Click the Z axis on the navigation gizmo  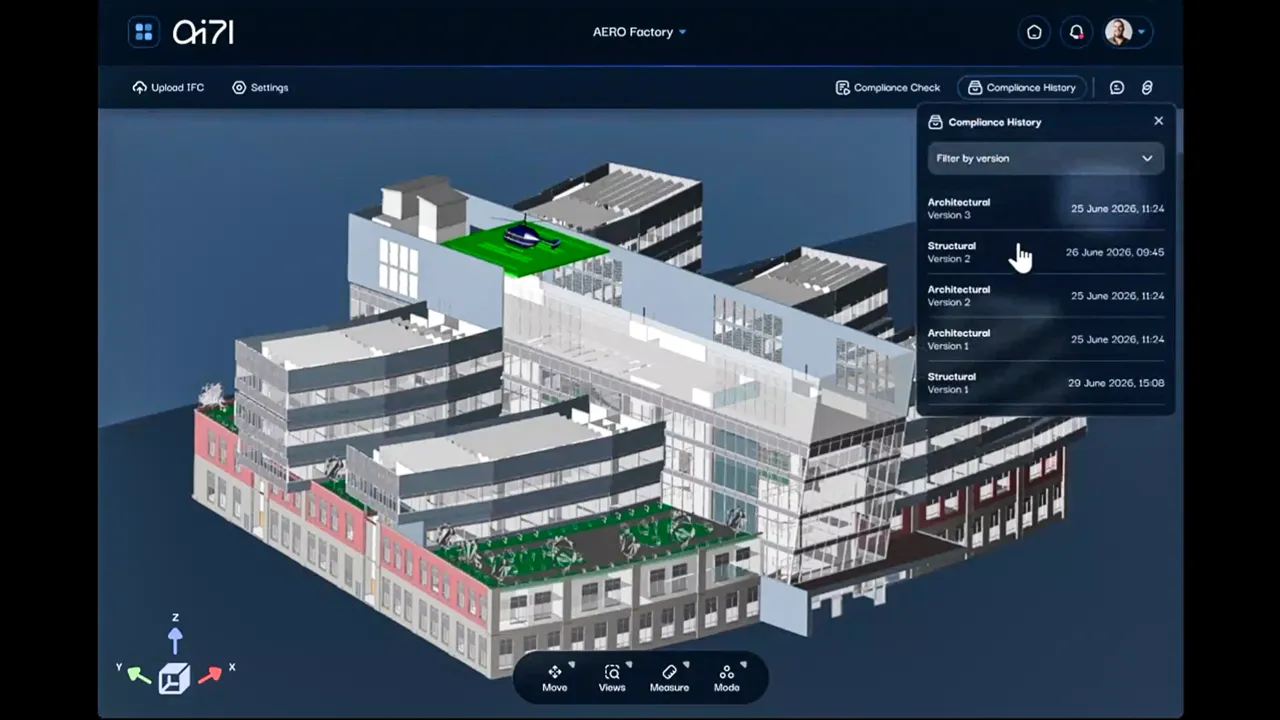(175, 631)
